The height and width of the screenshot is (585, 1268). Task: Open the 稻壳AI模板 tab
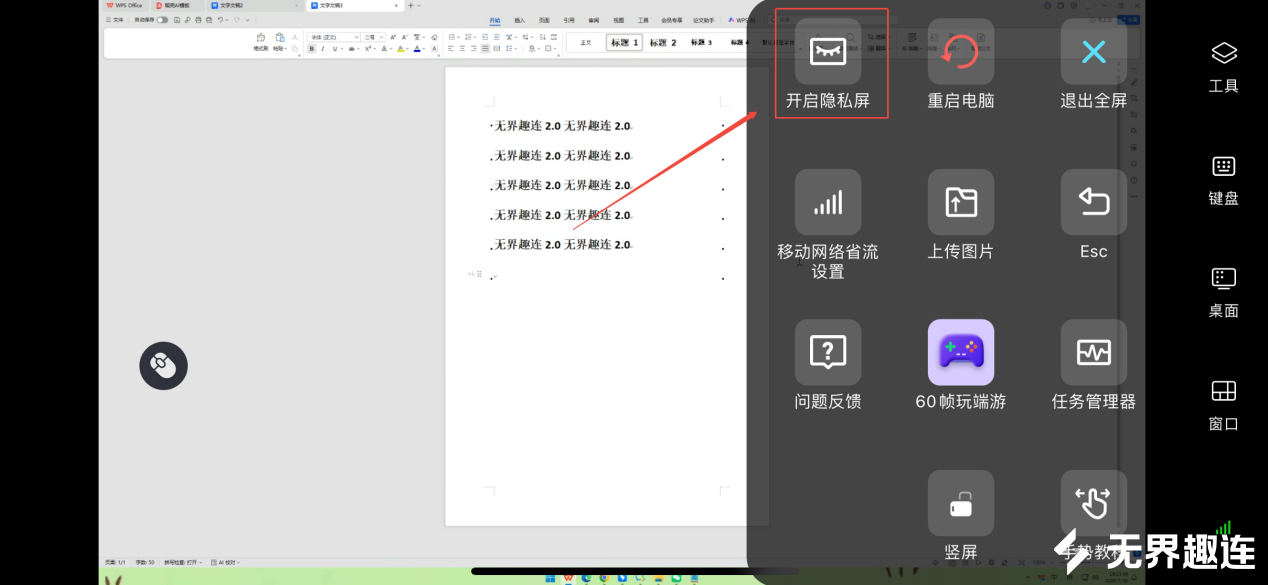point(177,5)
